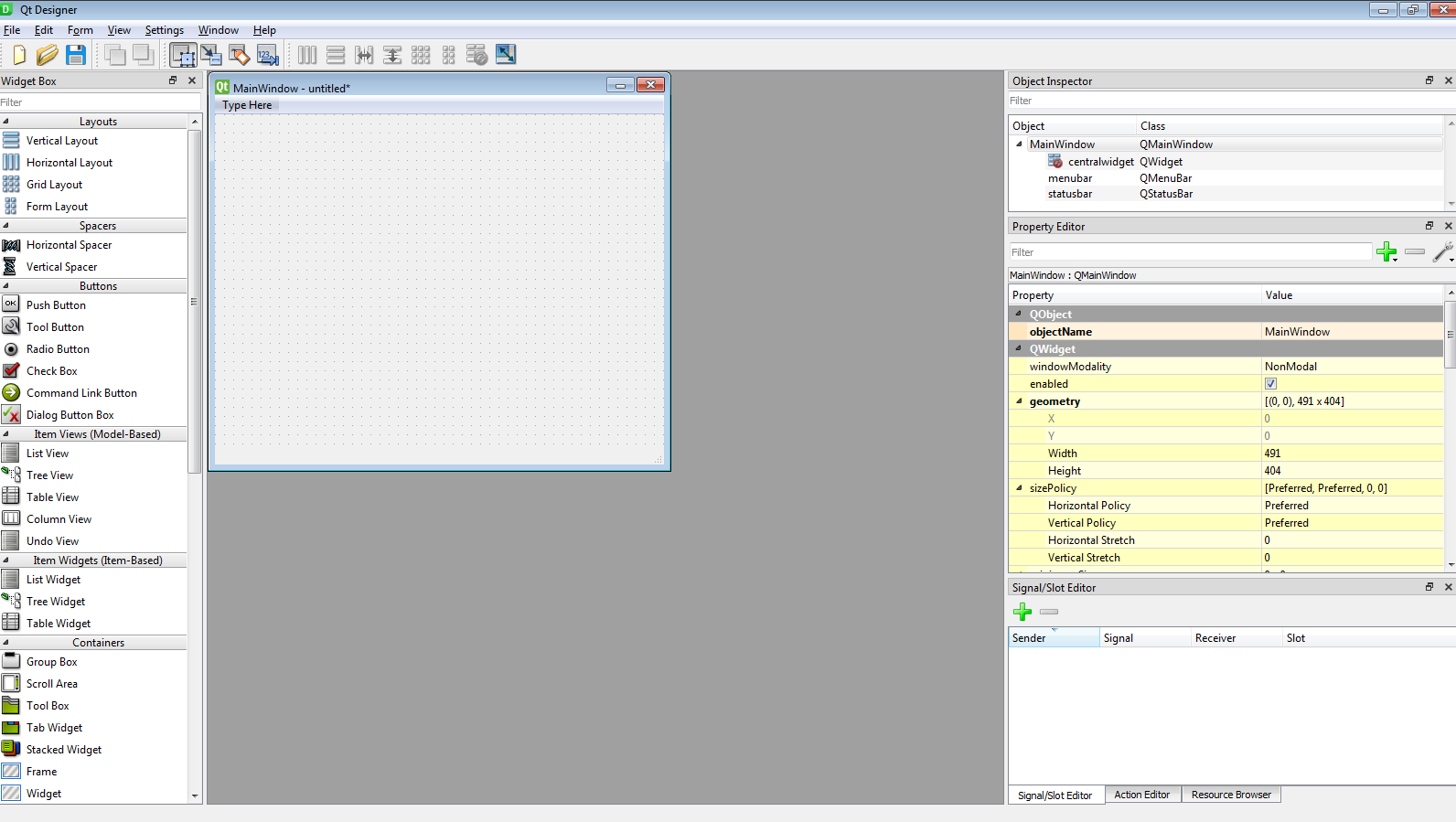Switch to the Action Editor tab

tap(1141, 795)
